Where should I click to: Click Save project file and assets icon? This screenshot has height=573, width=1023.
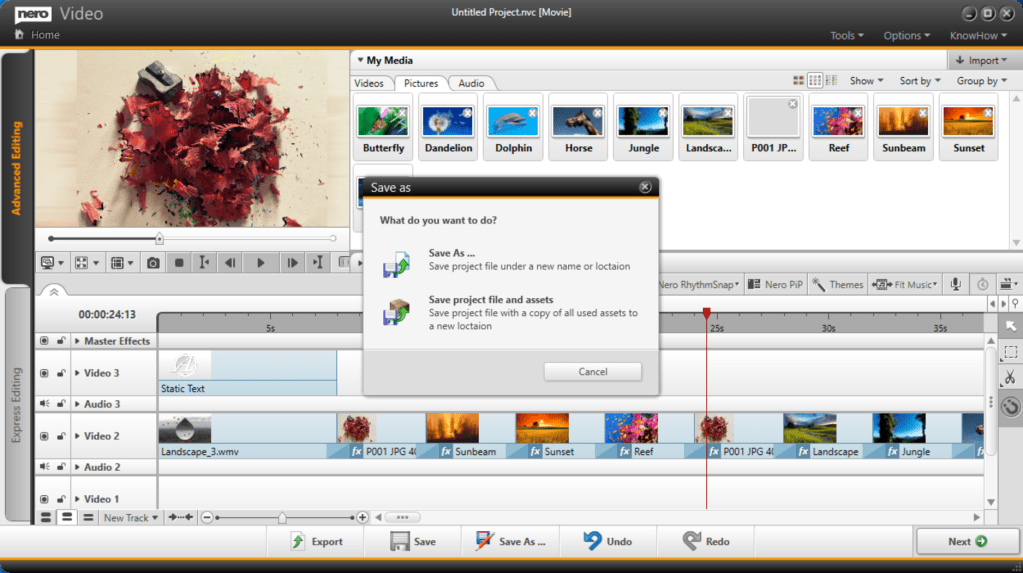point(396,313)
